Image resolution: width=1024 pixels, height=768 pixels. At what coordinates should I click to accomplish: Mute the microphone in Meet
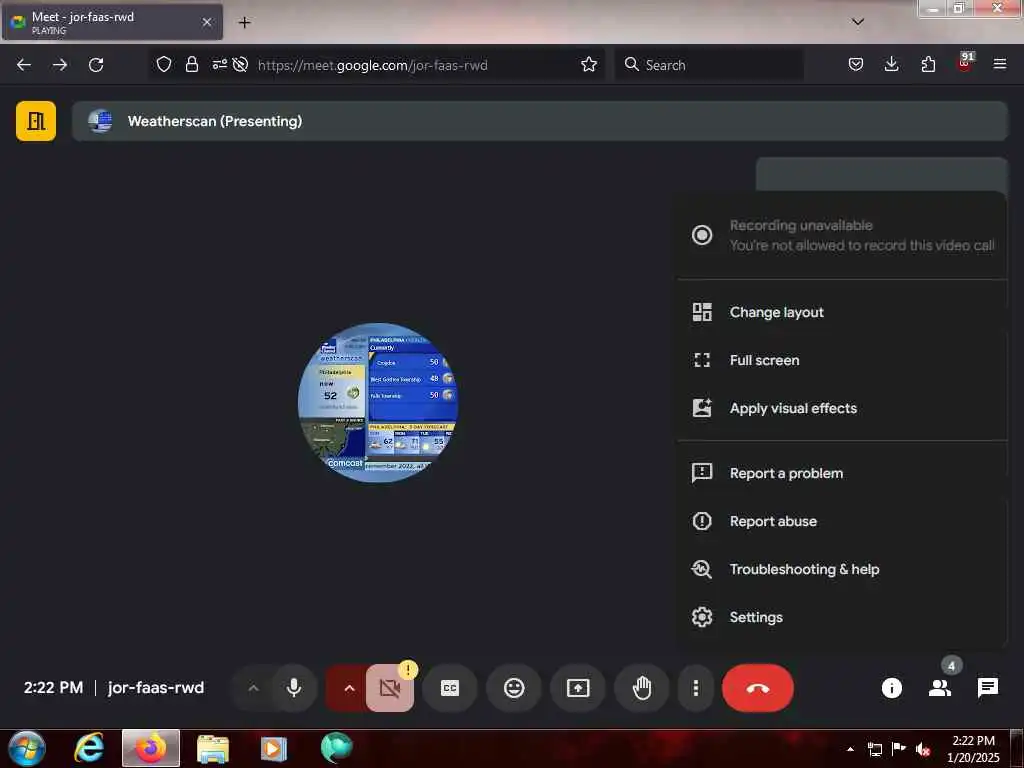[294, 688]
